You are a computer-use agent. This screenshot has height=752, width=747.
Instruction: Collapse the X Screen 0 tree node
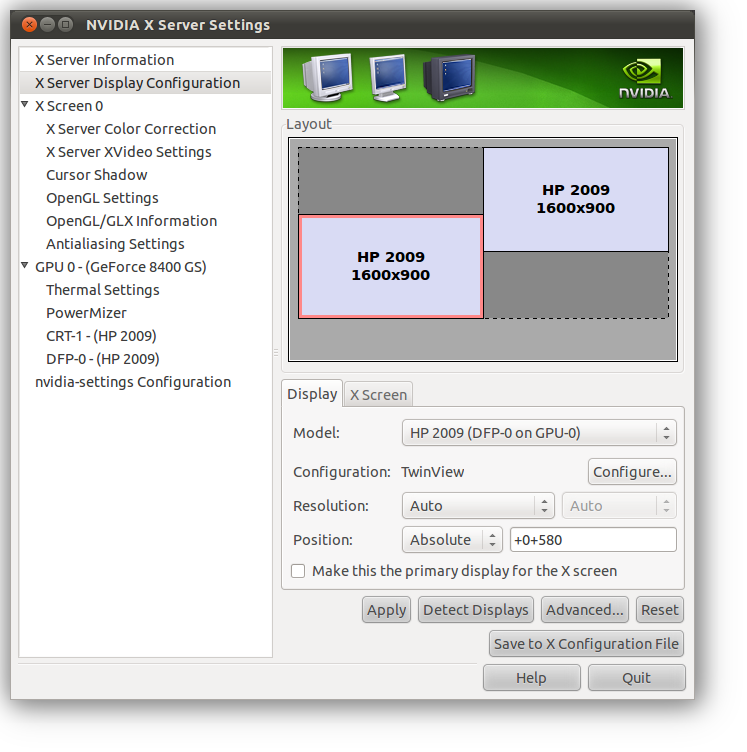pyautogui.click(x=25, y=105)
